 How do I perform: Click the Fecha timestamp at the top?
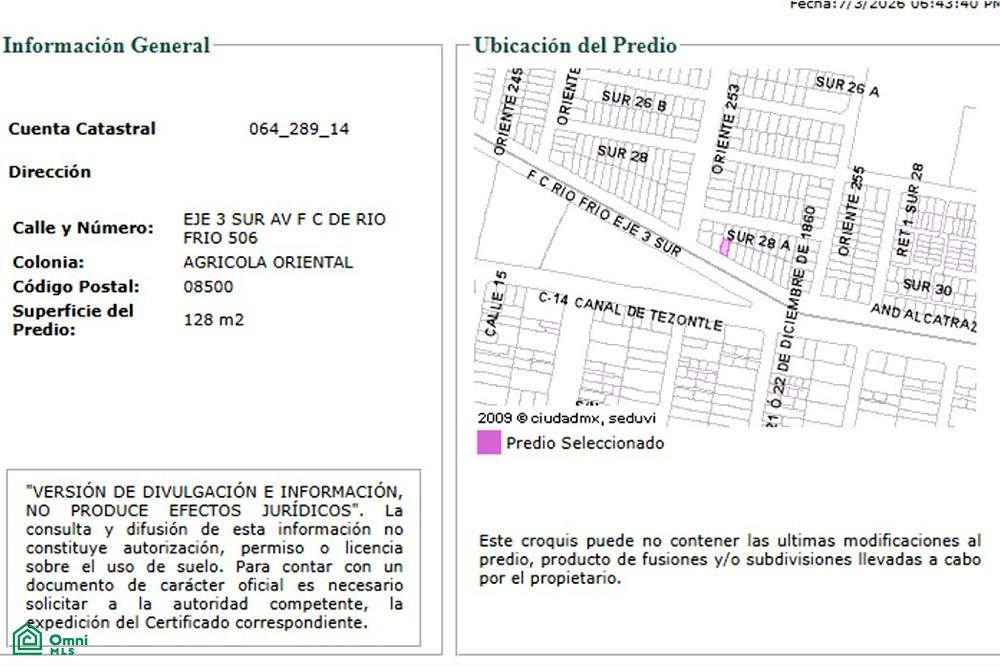(x=894, y=4)
